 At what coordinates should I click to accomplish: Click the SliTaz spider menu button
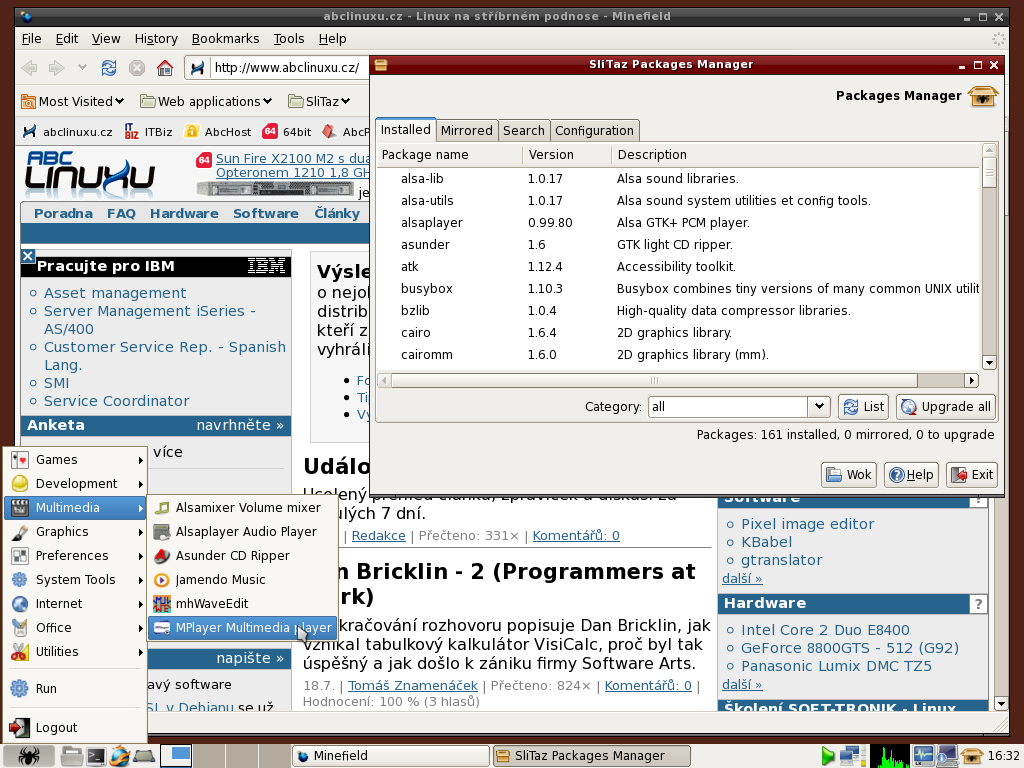click(28, 756)
